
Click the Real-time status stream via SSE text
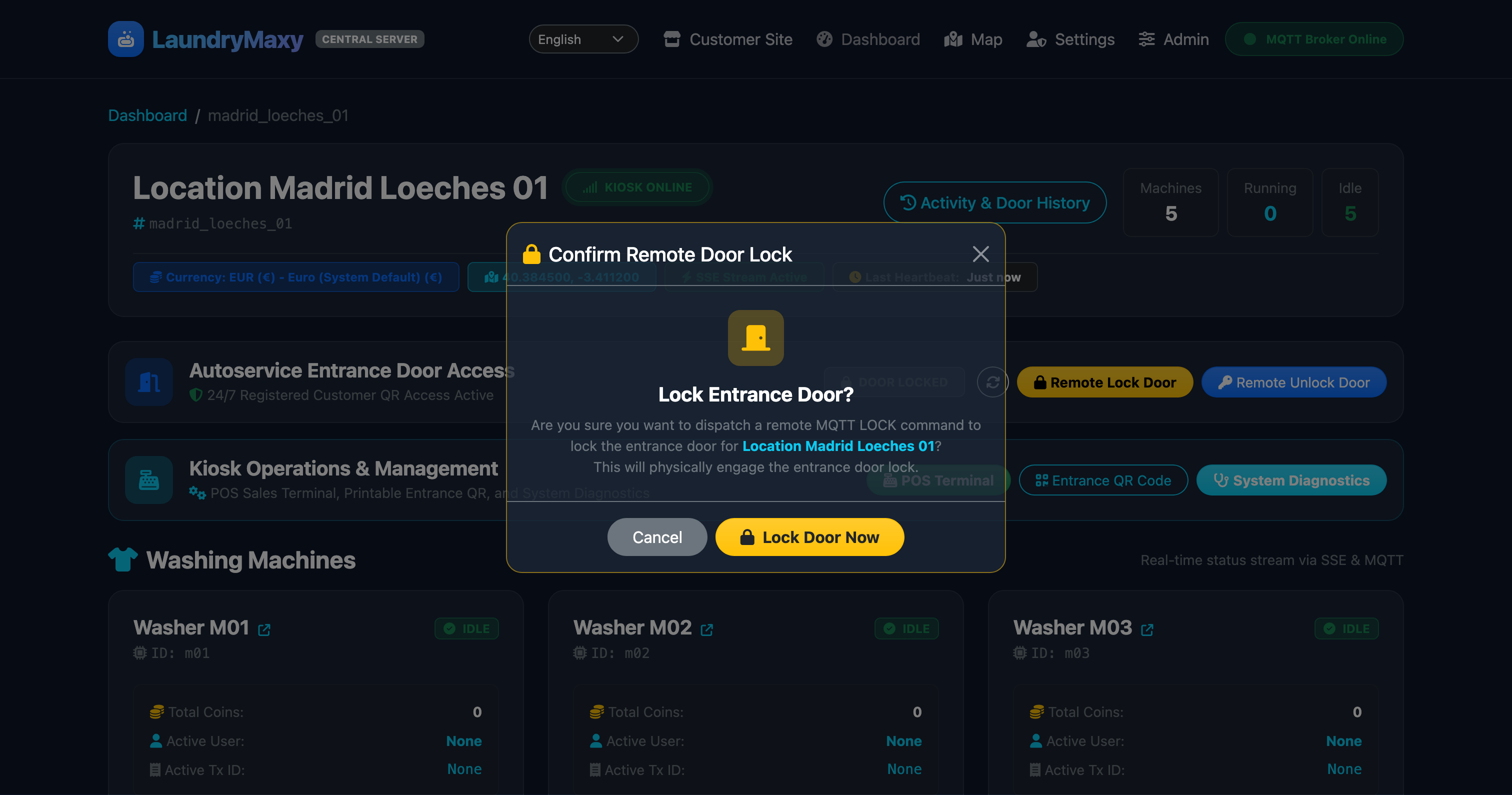pyautogui.click(x=1272, y=560)
